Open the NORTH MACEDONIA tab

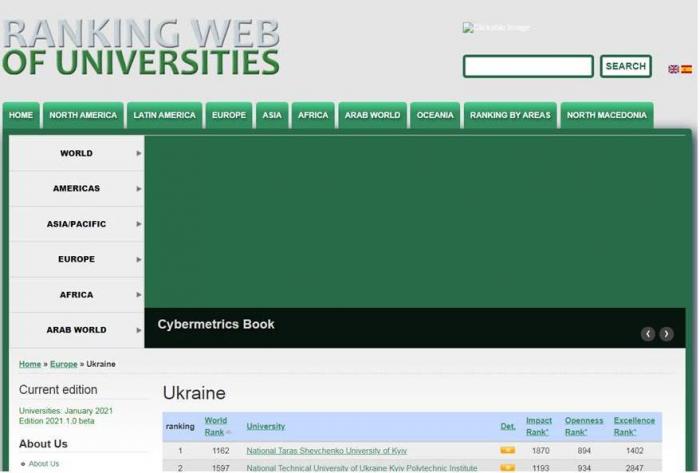[x=607, y=115]
